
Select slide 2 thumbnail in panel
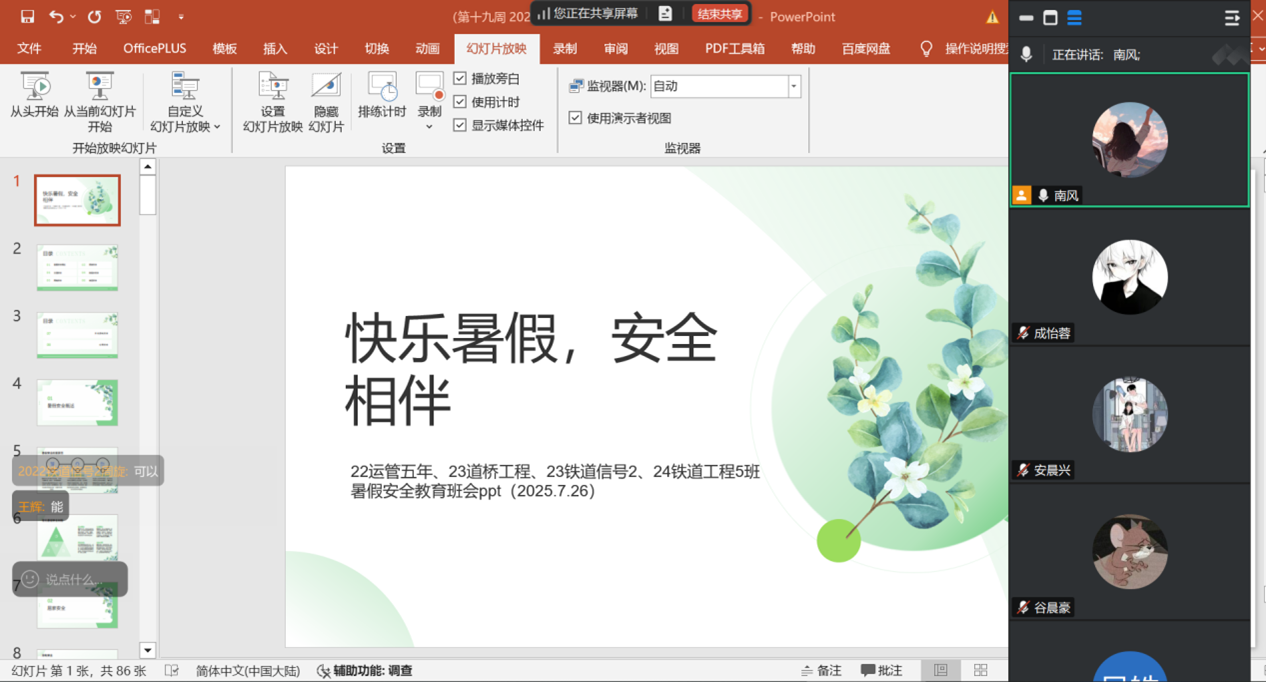pos(78,267)
